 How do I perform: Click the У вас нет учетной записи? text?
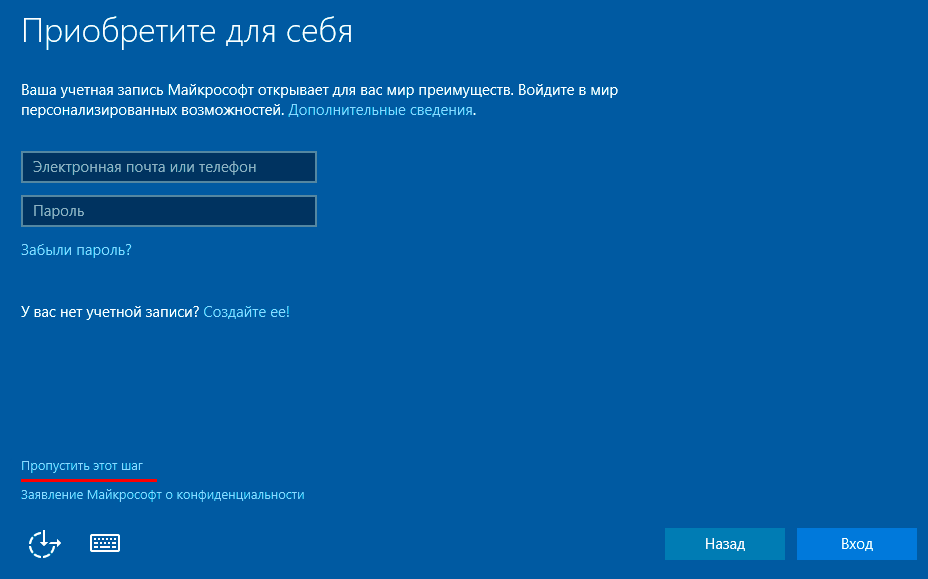tap(110, 312)
